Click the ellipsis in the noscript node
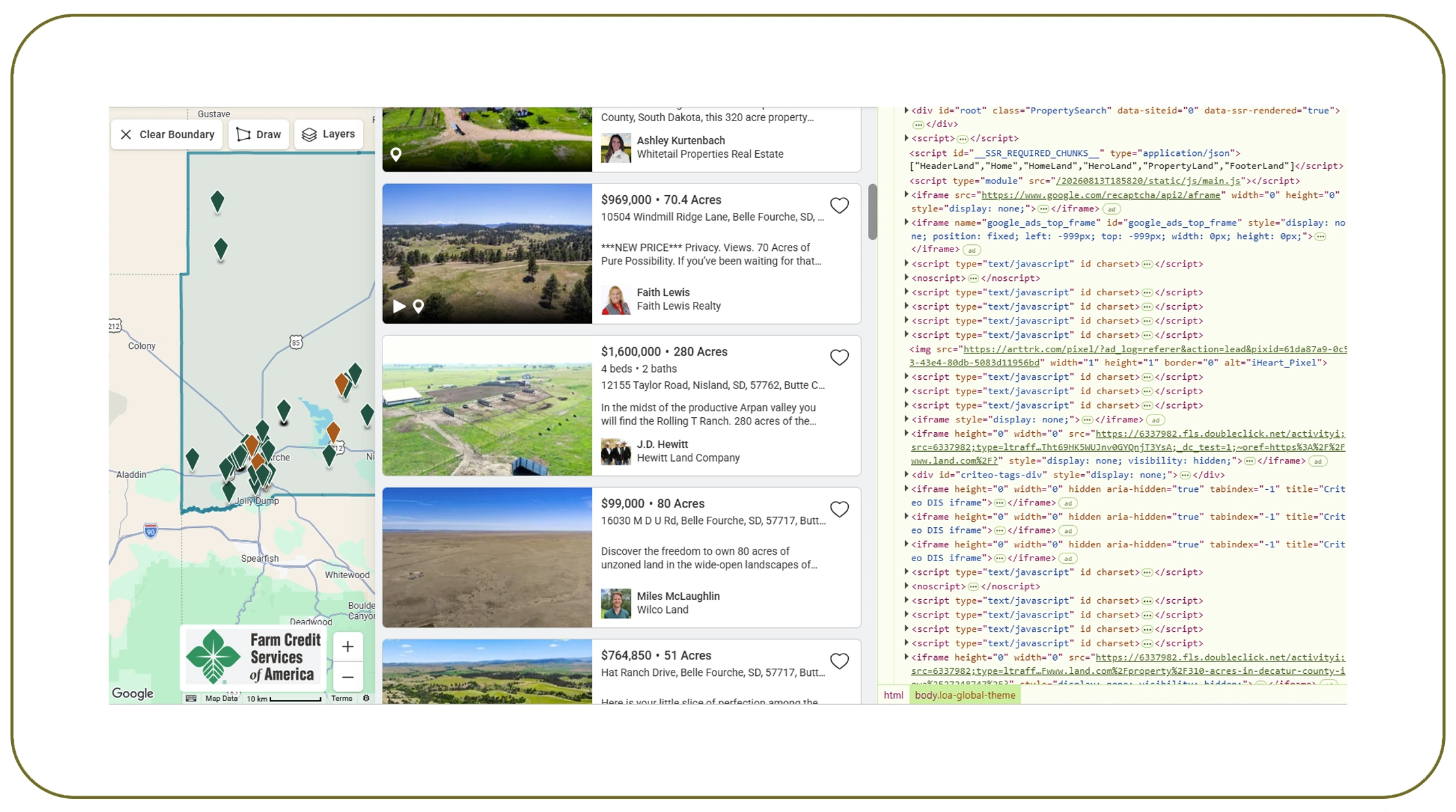 (x=973, y=279)
